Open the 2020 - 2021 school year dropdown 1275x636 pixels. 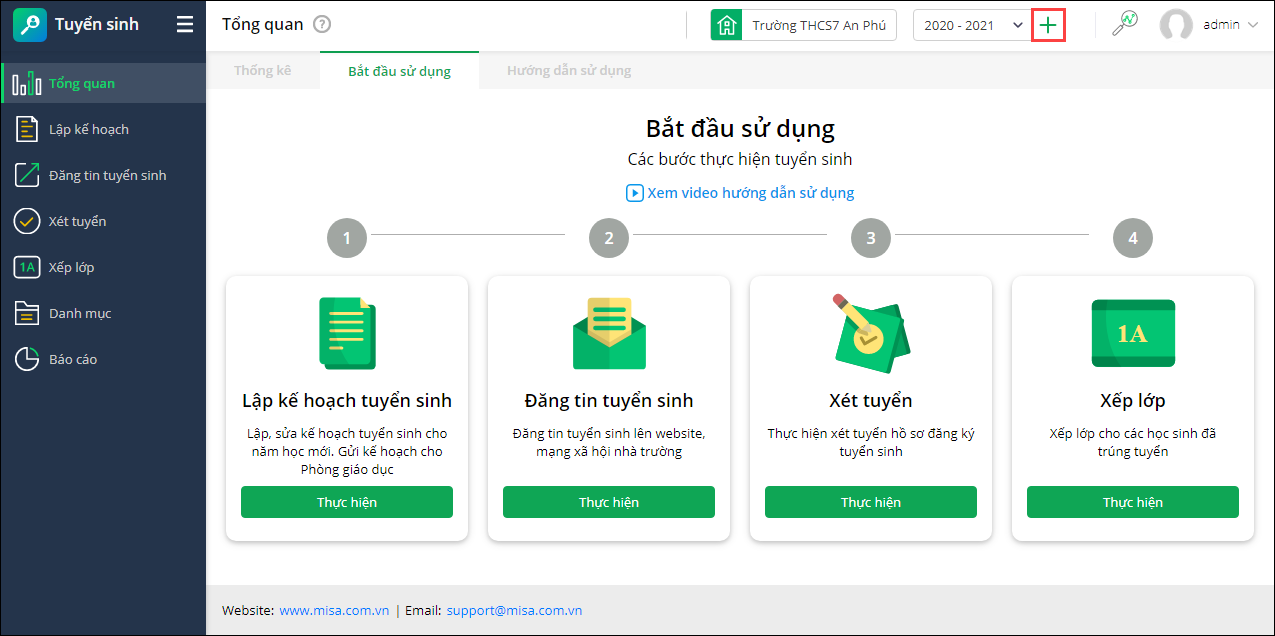coord(972,25)
